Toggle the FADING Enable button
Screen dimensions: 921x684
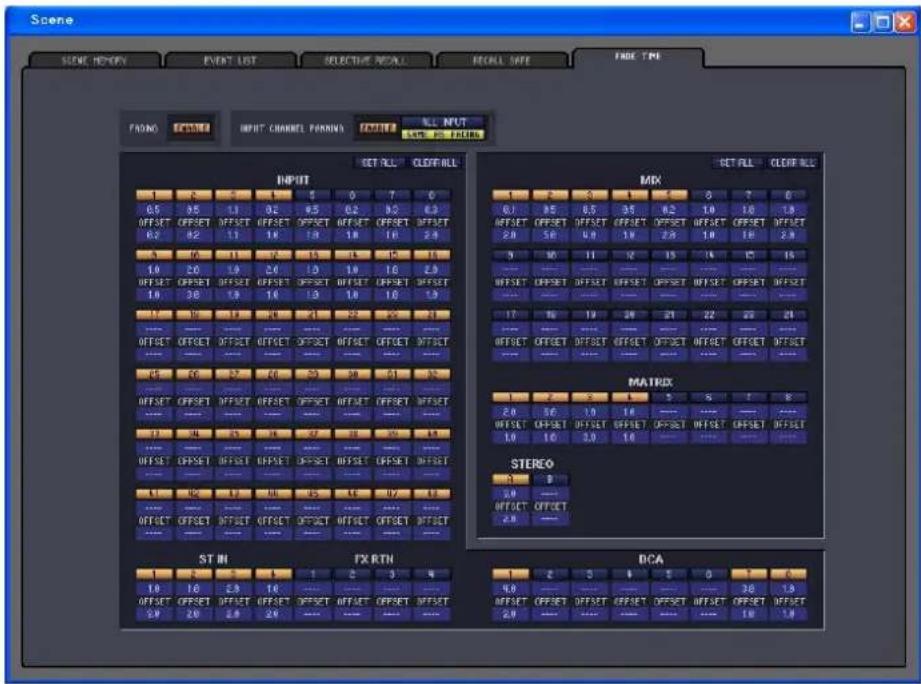coord(191,128)
